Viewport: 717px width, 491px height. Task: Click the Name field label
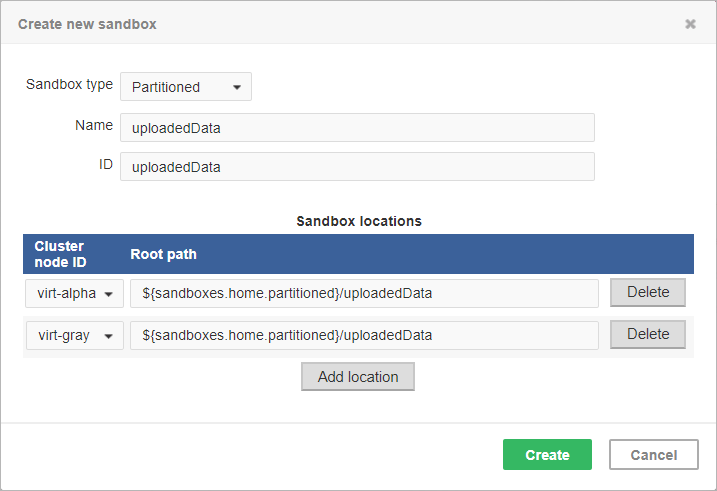94,126
